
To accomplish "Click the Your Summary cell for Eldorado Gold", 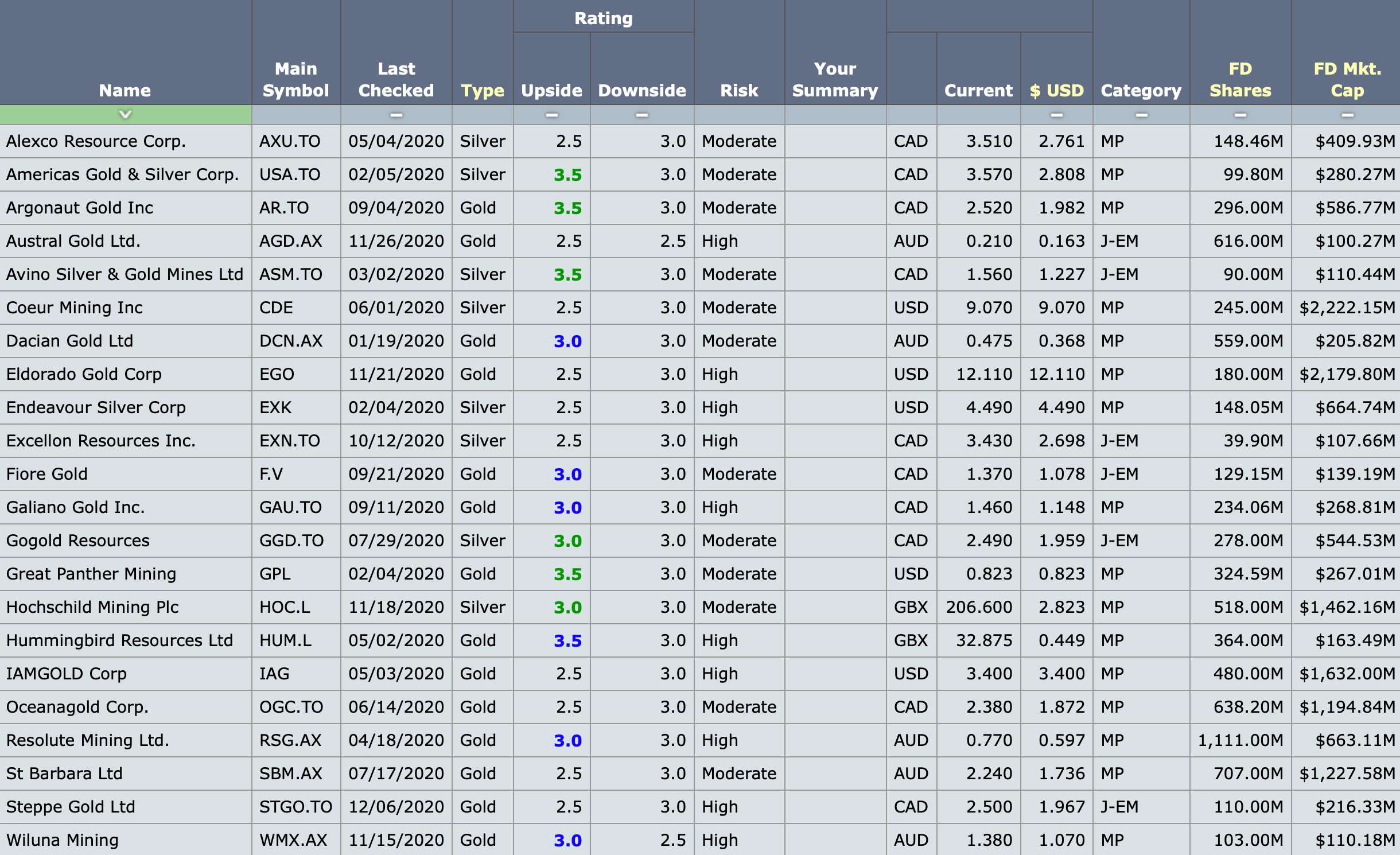I will pyautogui.click(x=835, y=374).
